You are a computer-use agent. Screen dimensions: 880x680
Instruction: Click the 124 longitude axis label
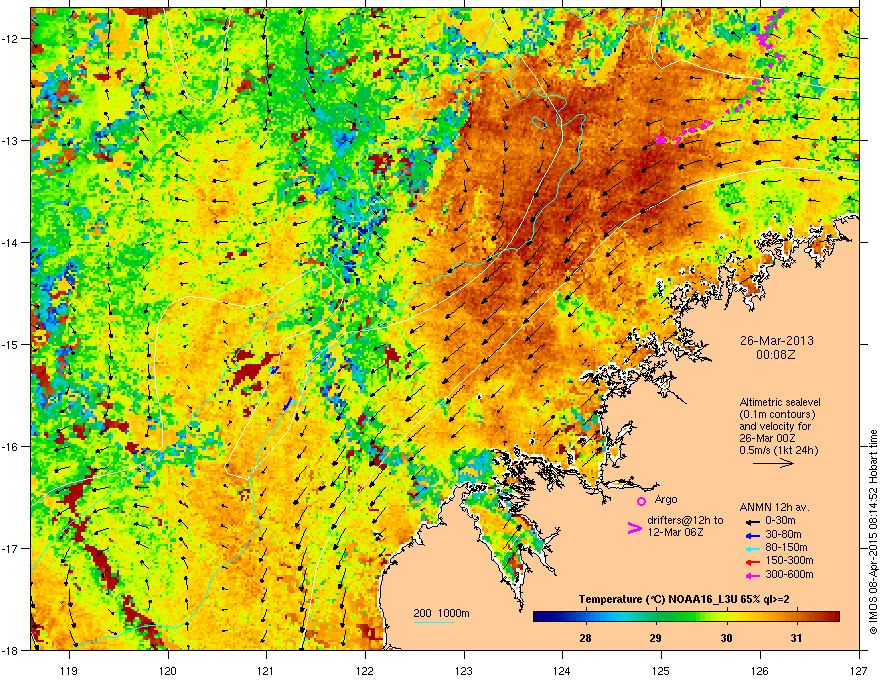pos(562,670)
